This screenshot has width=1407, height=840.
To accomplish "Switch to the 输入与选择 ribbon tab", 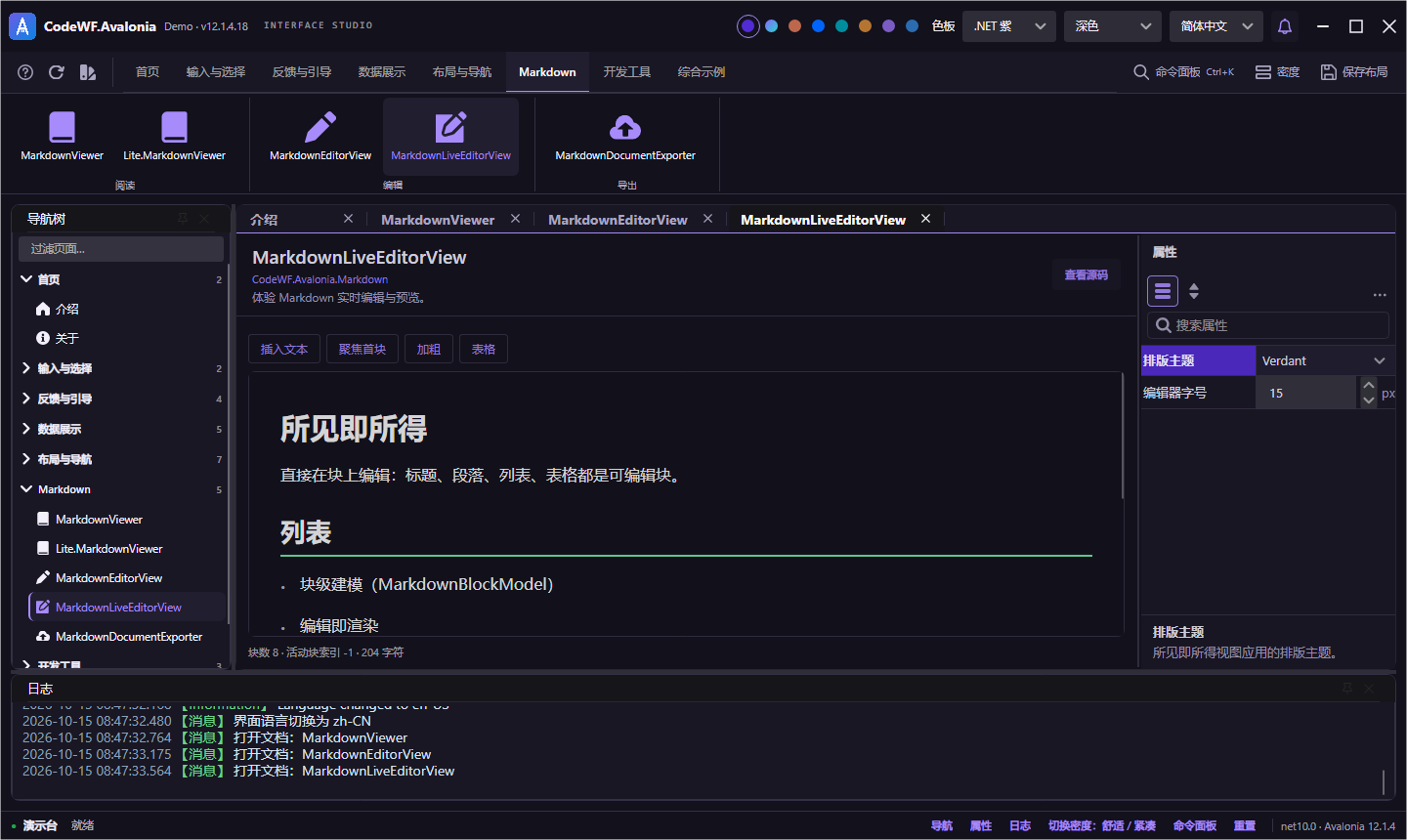I will (x=216, y=72).
